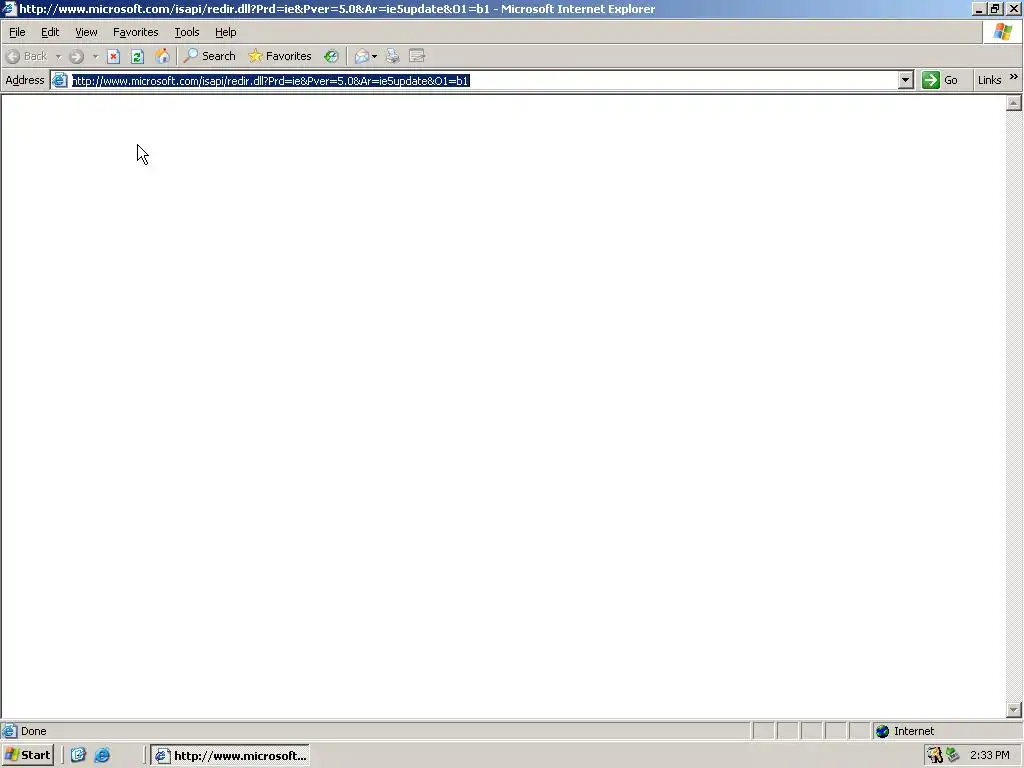Expand the Address bar dropdown list
The height and width of the screenshot is (768, 1024).
[x=905, y=80]
